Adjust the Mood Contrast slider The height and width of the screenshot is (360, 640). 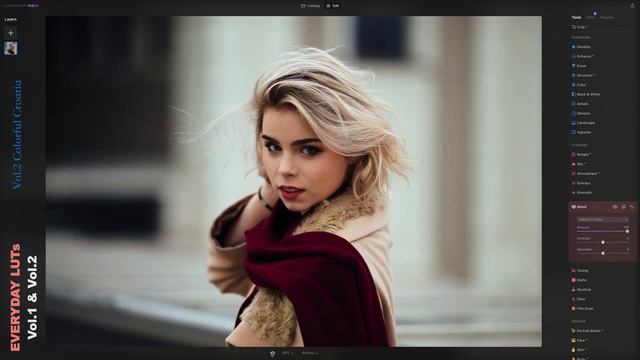click(603, 242)
